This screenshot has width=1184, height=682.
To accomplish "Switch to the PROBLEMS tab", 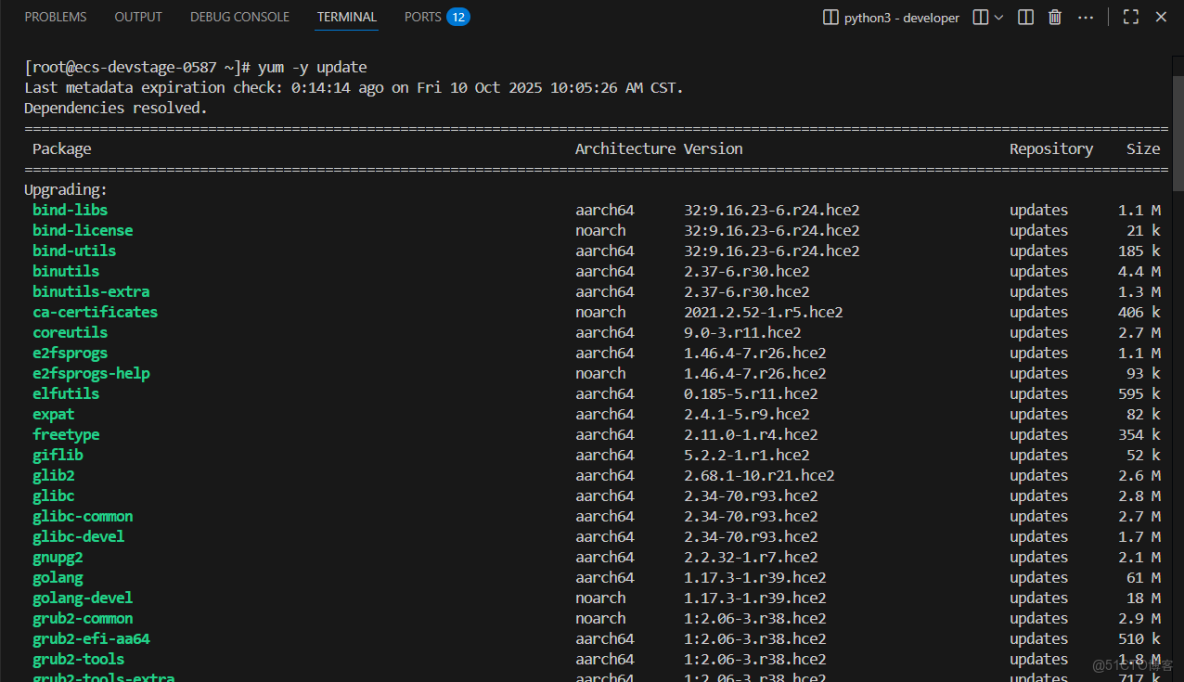I will pyautogui.click(x=55, y=17).
